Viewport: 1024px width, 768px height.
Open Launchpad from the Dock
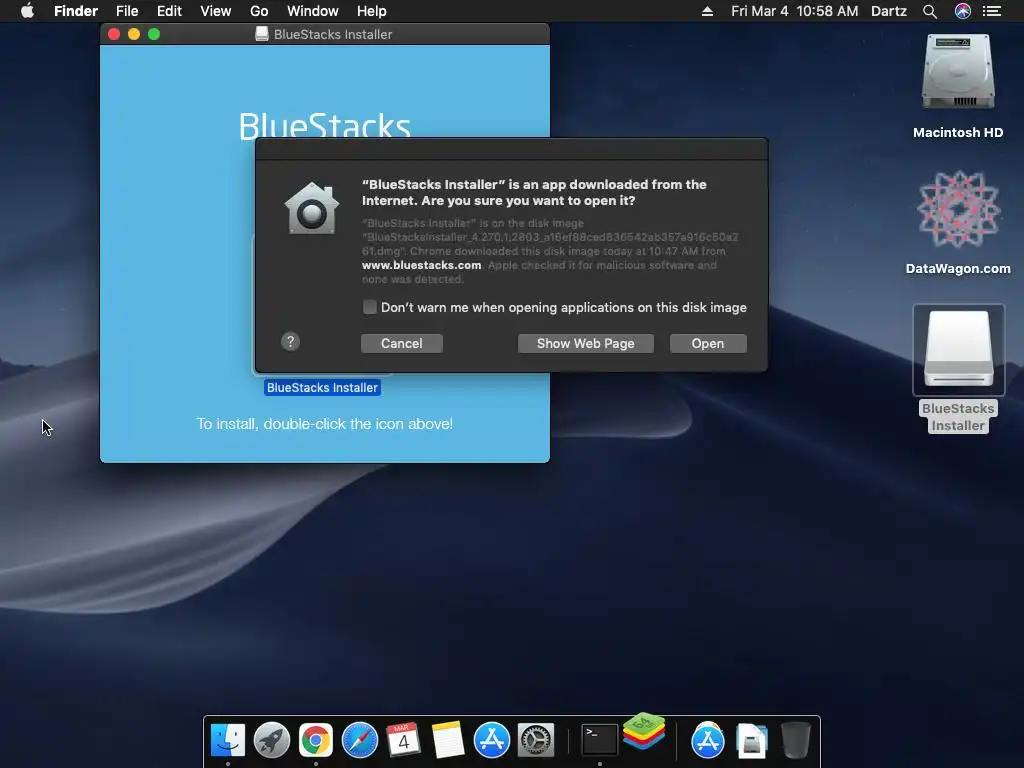pos(272,740)
